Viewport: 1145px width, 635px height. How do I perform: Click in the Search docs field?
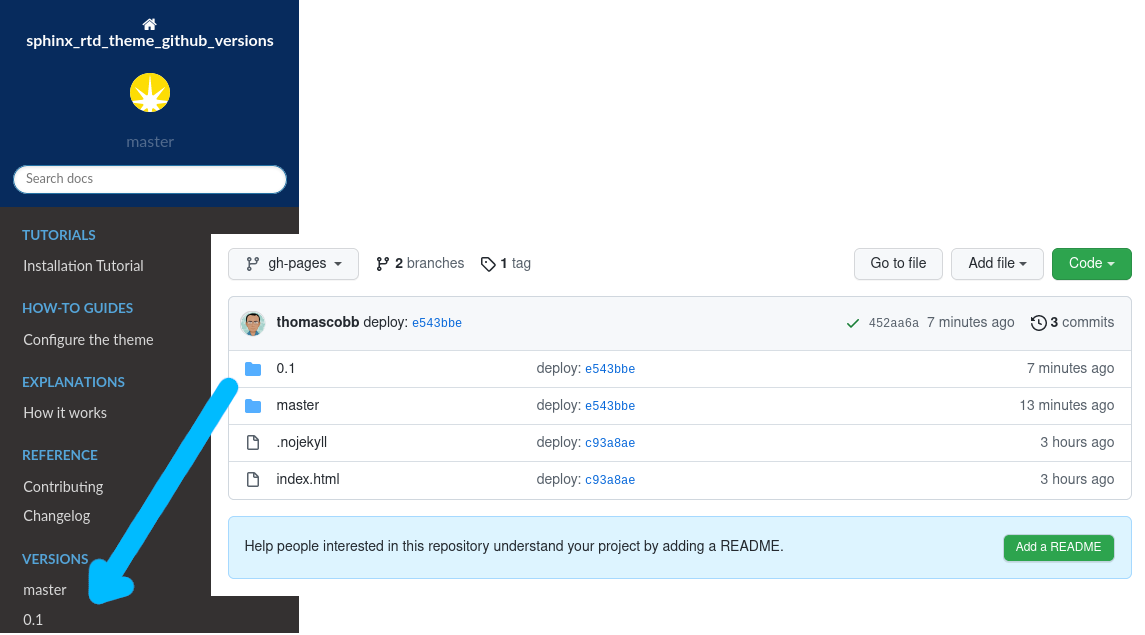click(x=150, y=179)
